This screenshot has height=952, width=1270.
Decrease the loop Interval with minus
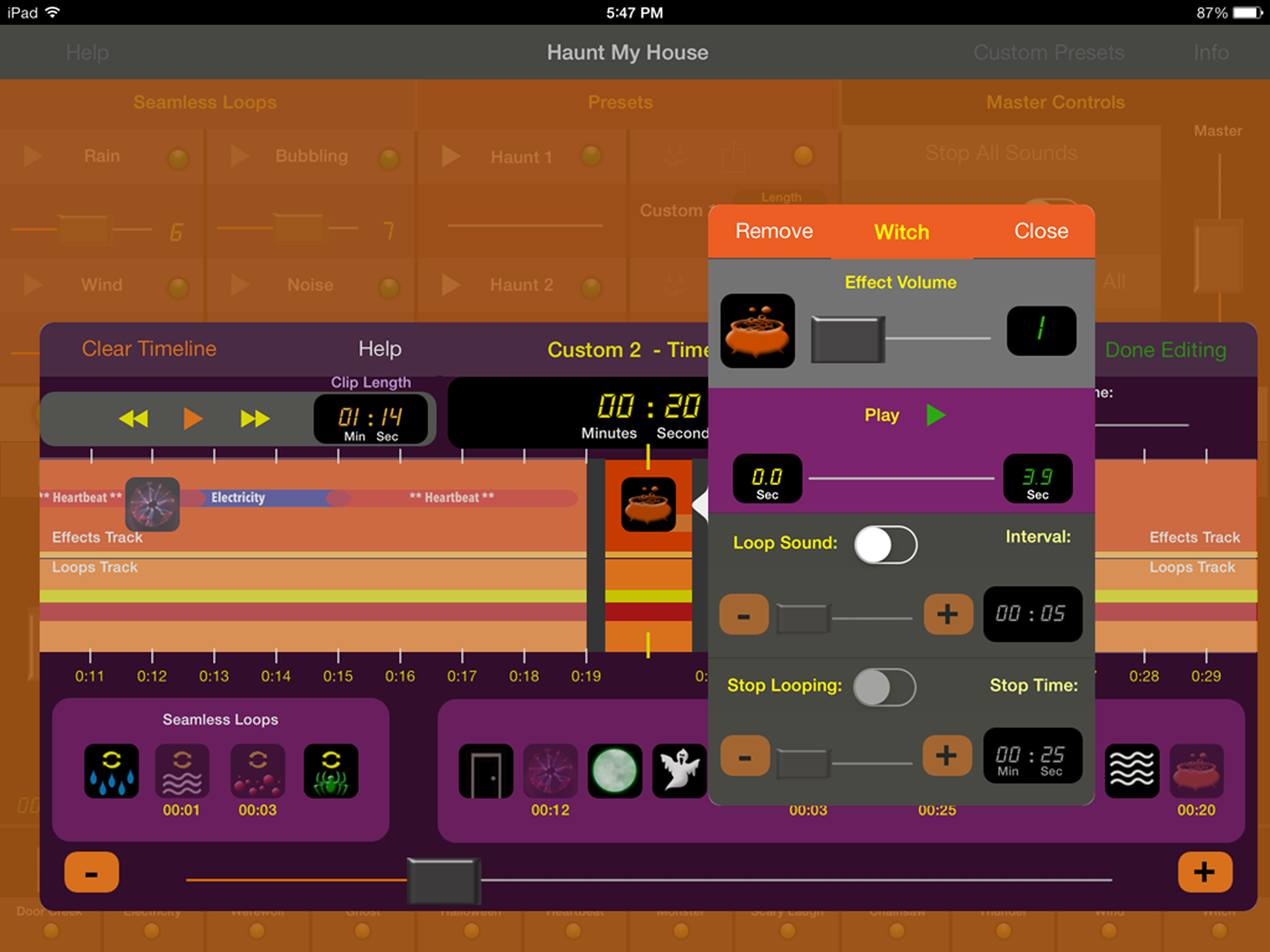[743, 615]
